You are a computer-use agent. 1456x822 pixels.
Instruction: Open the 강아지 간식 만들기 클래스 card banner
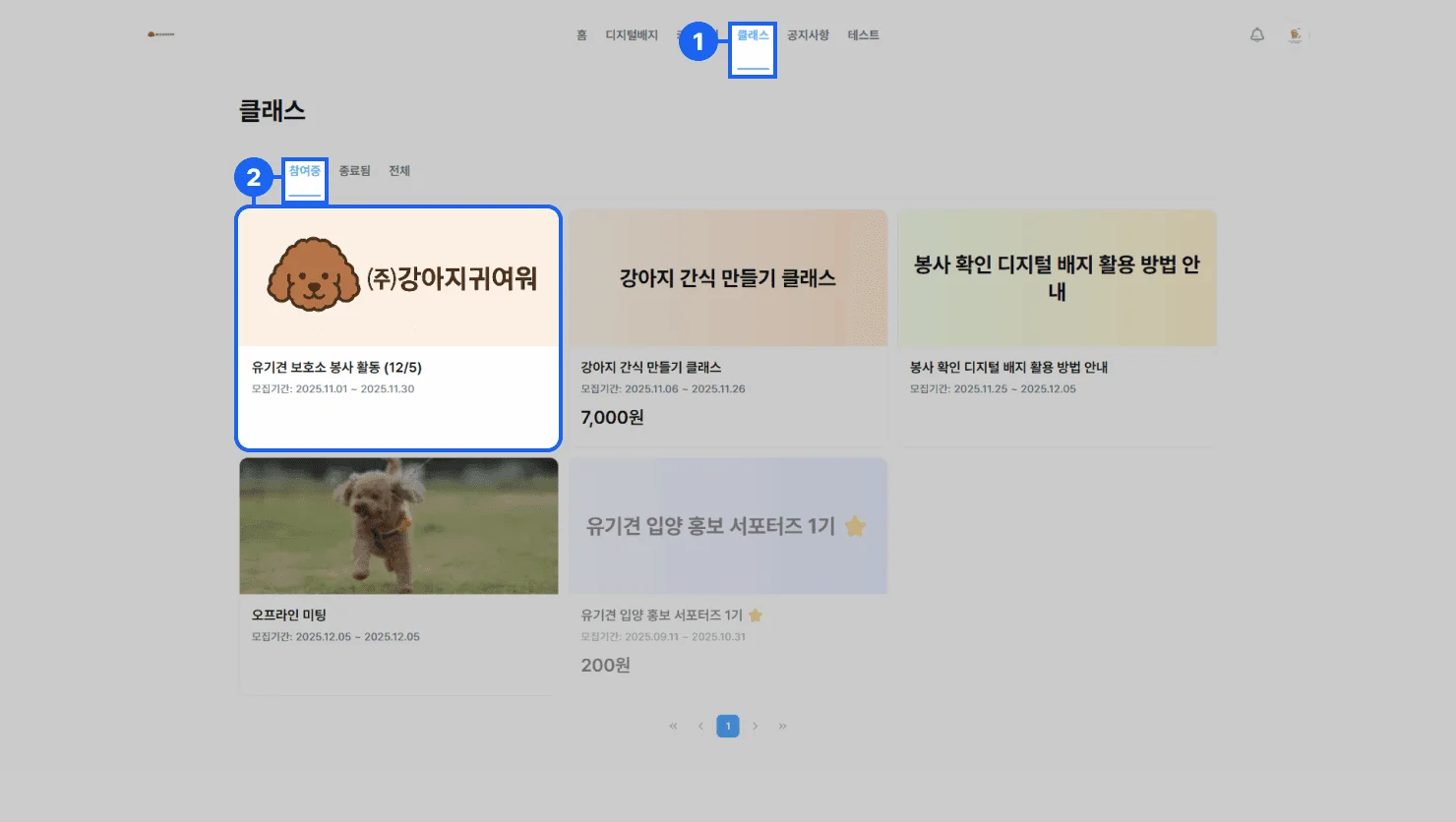[x=728, y=278]
